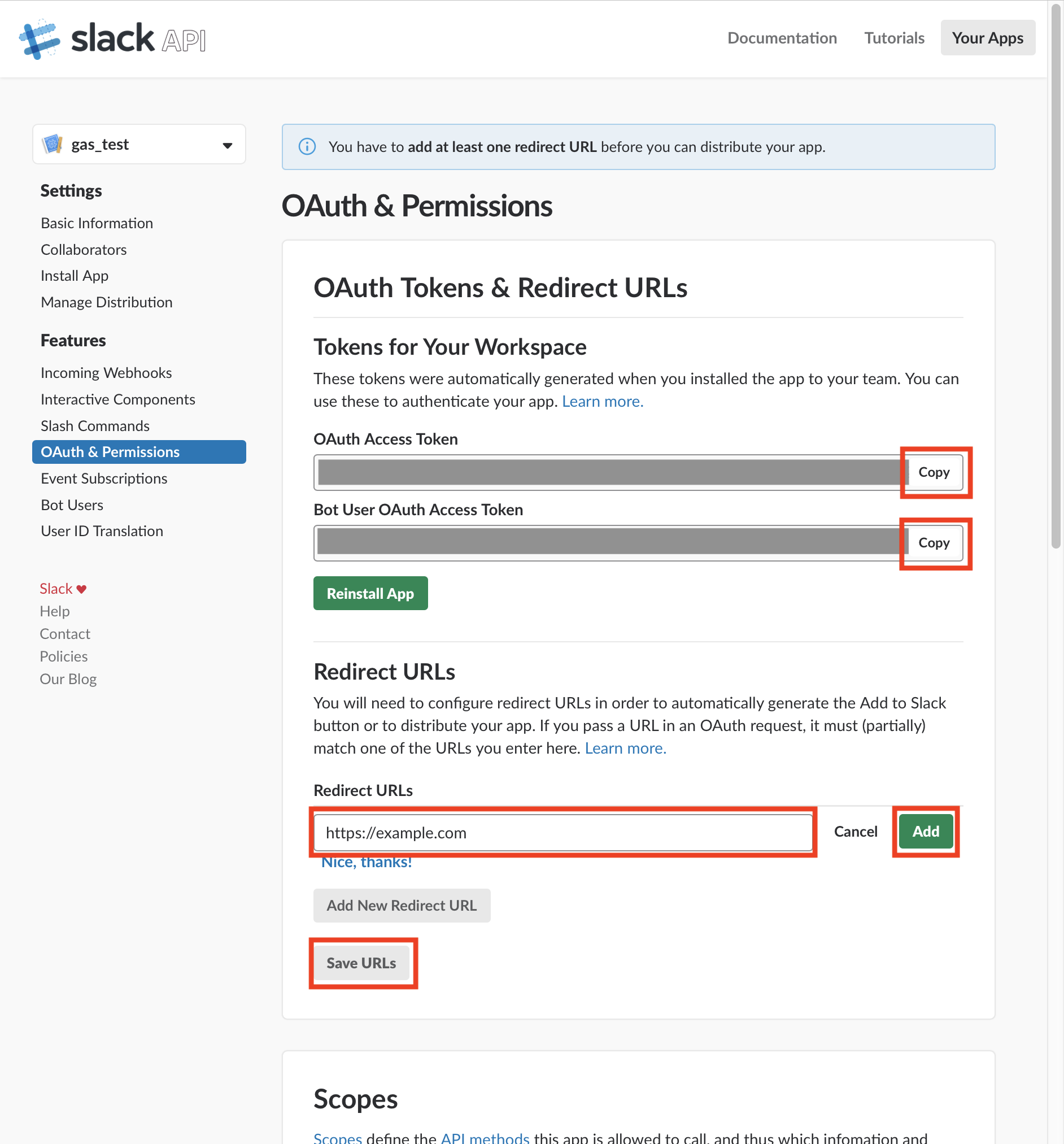Open the Interactive Components feature
The height and width of the screenshot is (1144, 1064).
click(x=118, y=399)
